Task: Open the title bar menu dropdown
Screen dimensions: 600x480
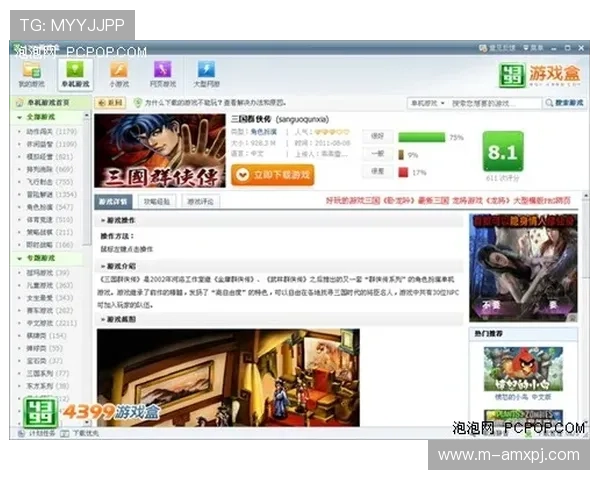Action: coord(533,48)
